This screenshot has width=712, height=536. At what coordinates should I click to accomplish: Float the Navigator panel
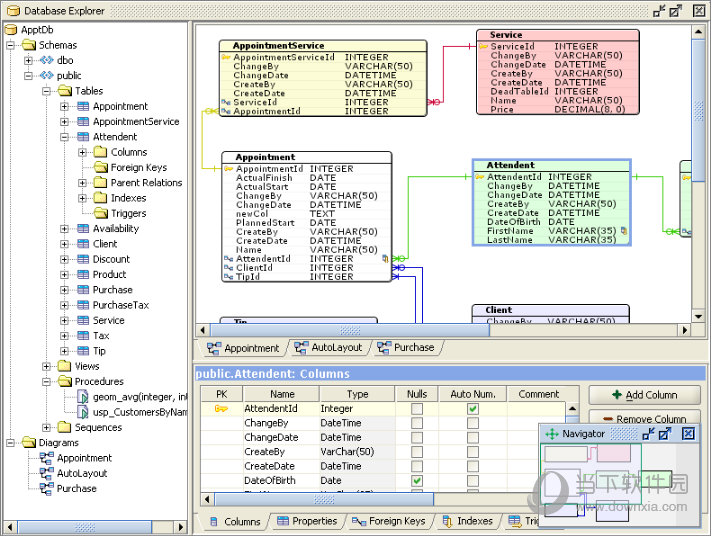[665, 434]
